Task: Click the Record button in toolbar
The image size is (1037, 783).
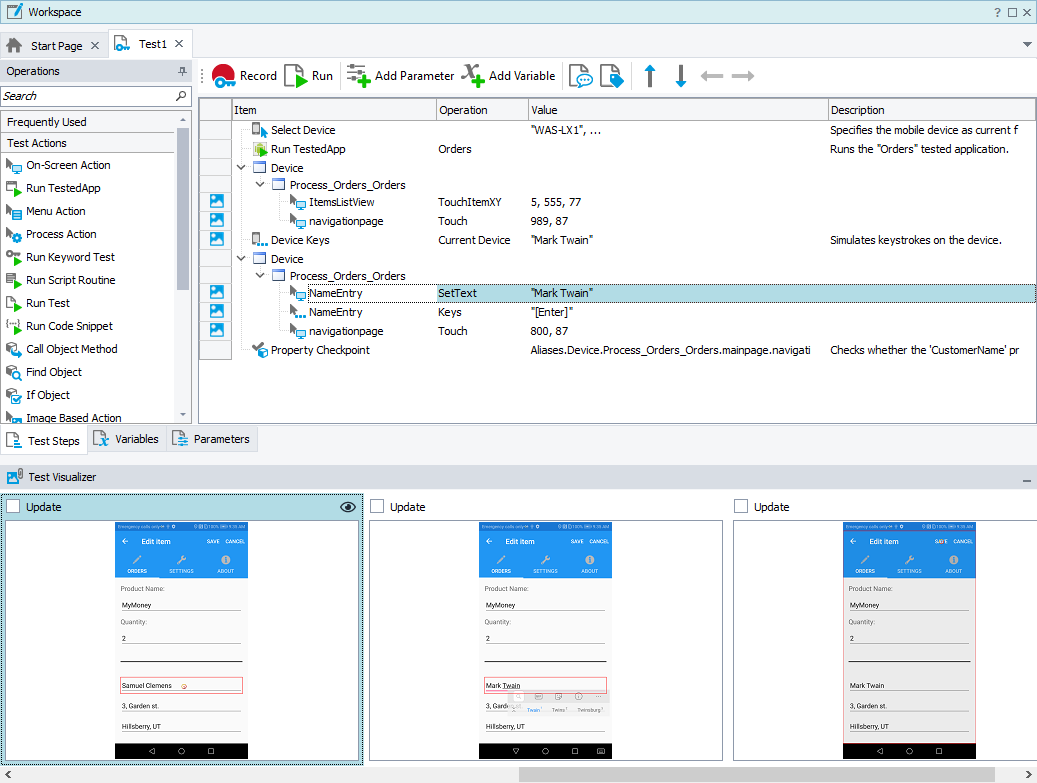Action: click(x=243, y=76)
